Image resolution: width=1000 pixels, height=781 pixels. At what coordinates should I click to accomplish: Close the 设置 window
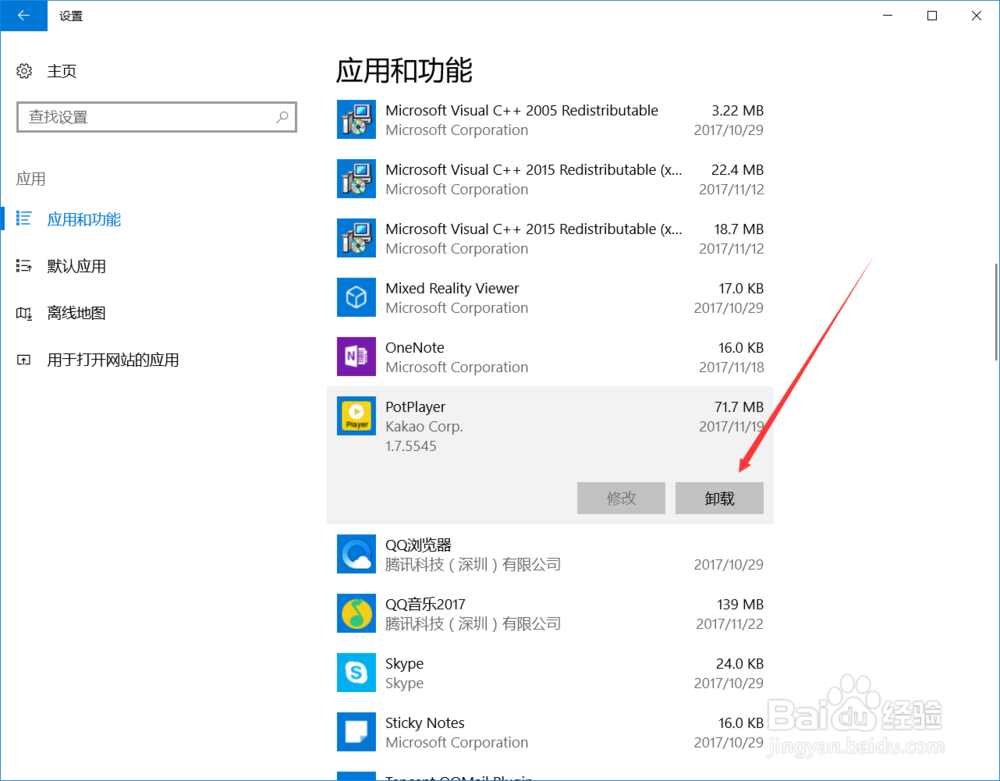(x=976, y=15)
